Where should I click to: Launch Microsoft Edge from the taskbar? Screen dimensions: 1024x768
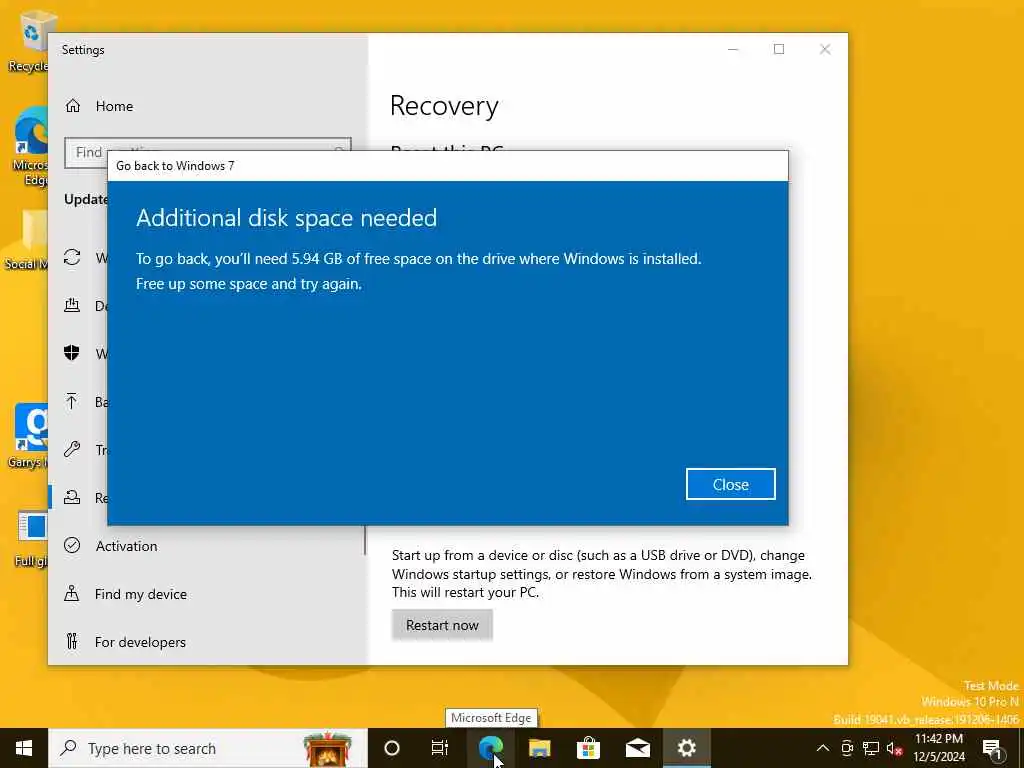pos(490,748)
